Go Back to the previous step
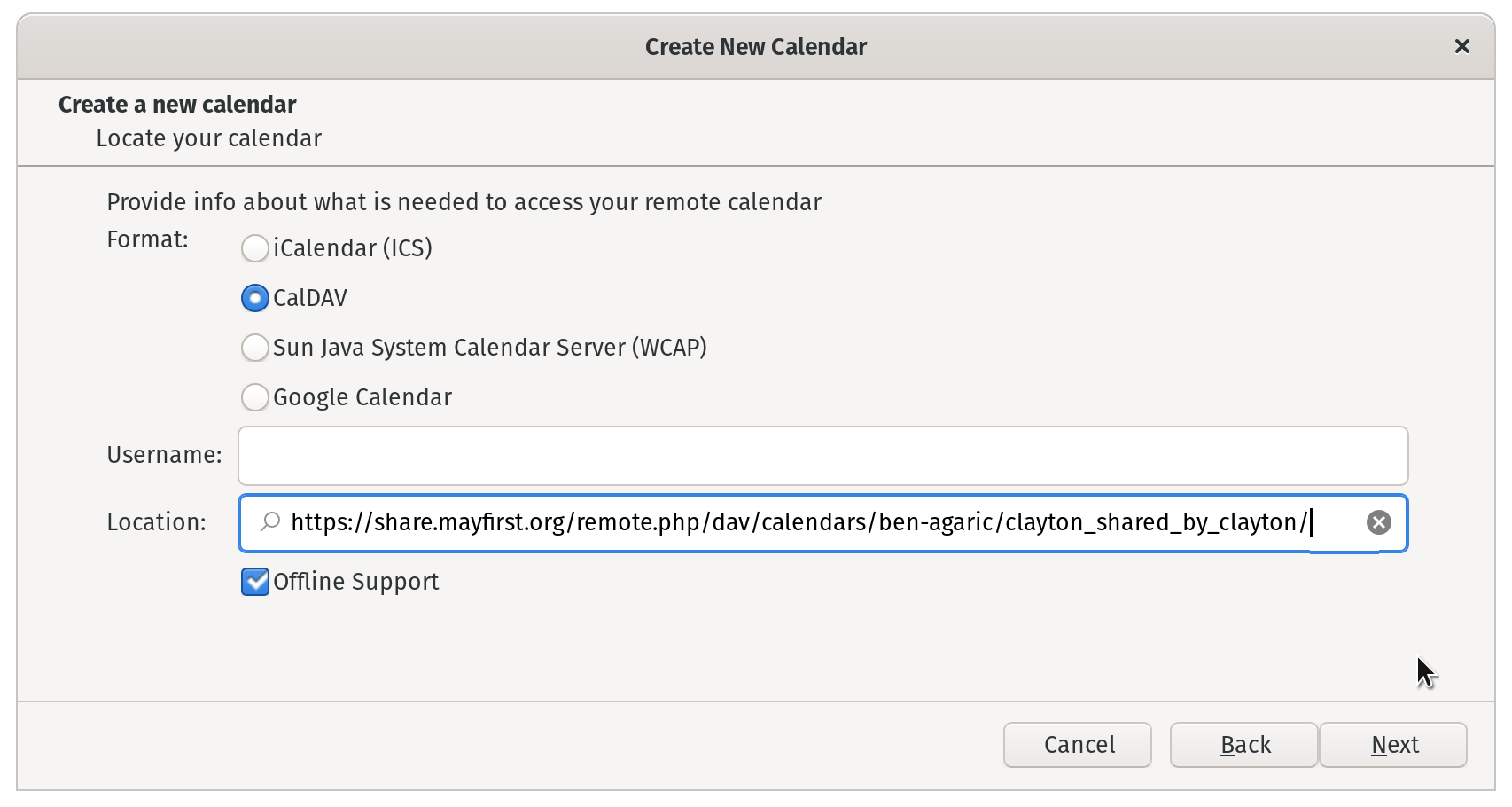The image size is (1512, 807). point(1243,745)
